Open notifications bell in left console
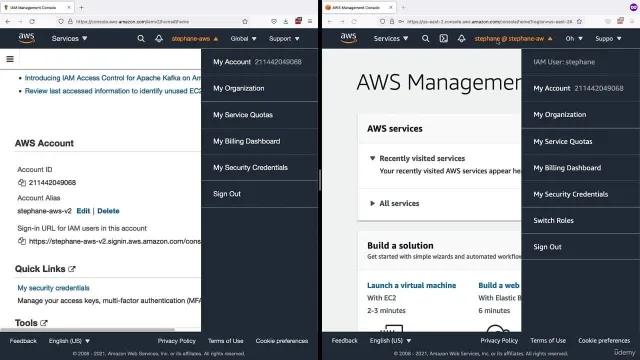Viewport: 640px width, 360px height. [x=159, y=38]
